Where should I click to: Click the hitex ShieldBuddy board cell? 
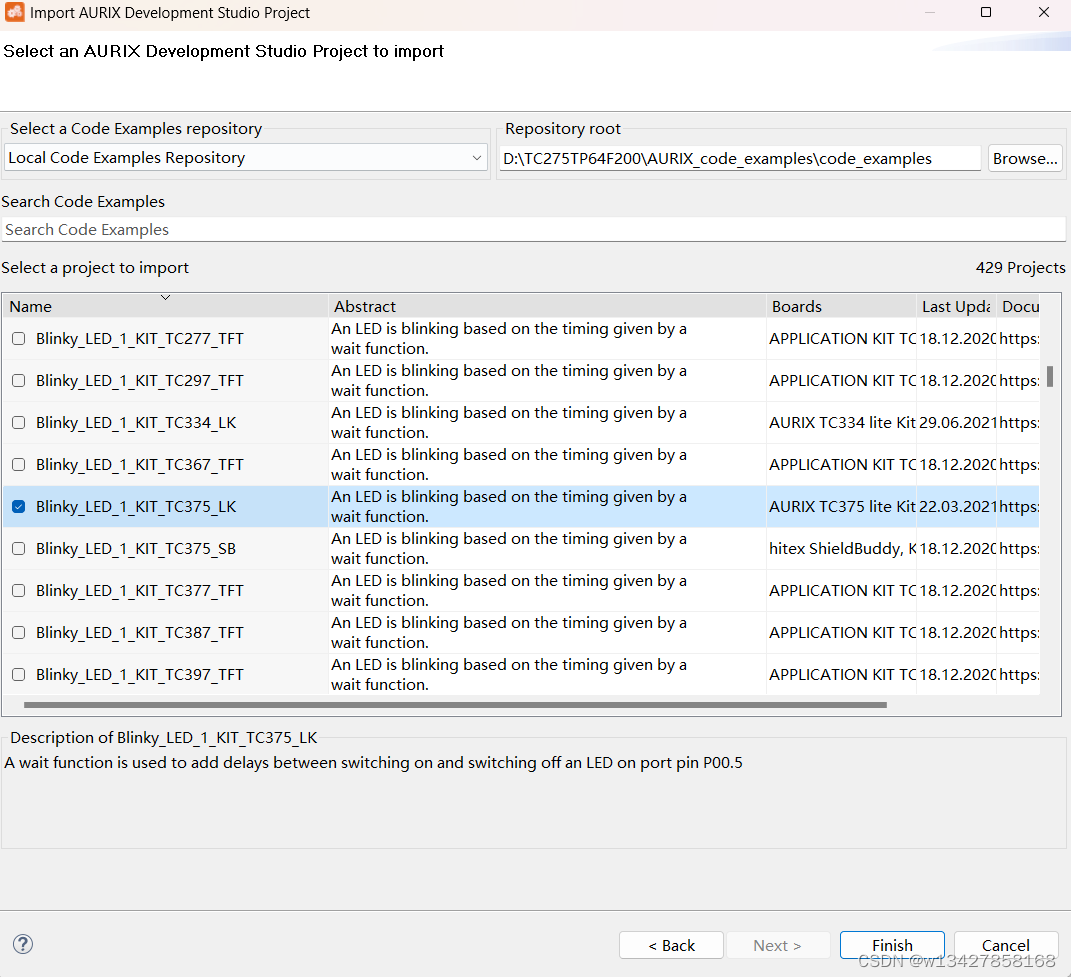click(842, 549)
